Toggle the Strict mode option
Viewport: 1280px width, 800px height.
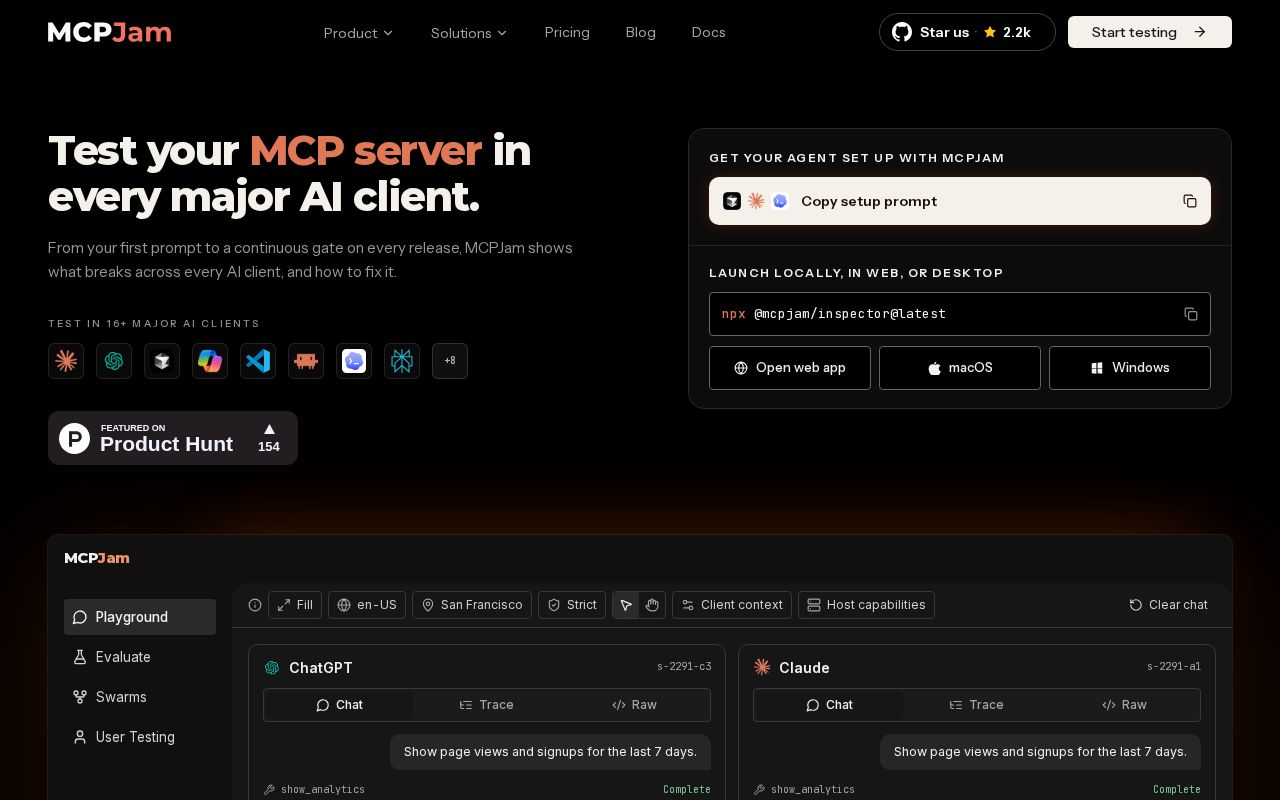(x=572, y=605)
